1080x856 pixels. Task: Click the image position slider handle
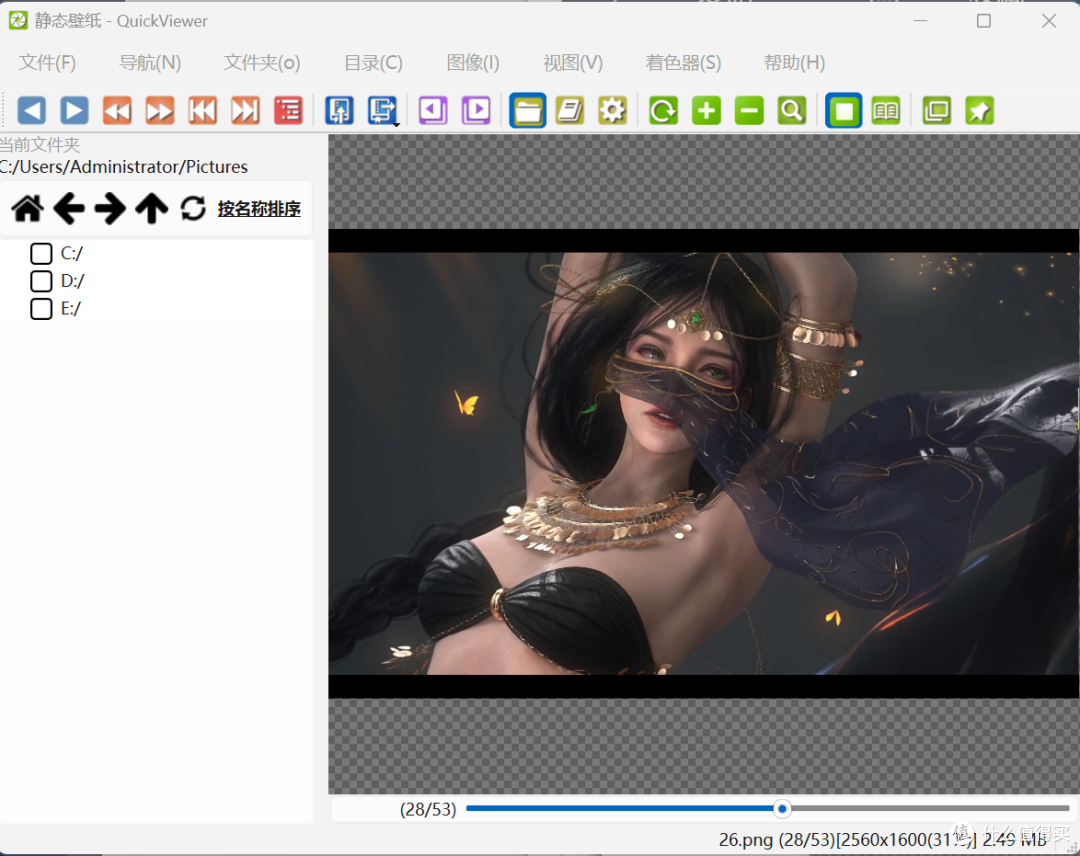782,808
